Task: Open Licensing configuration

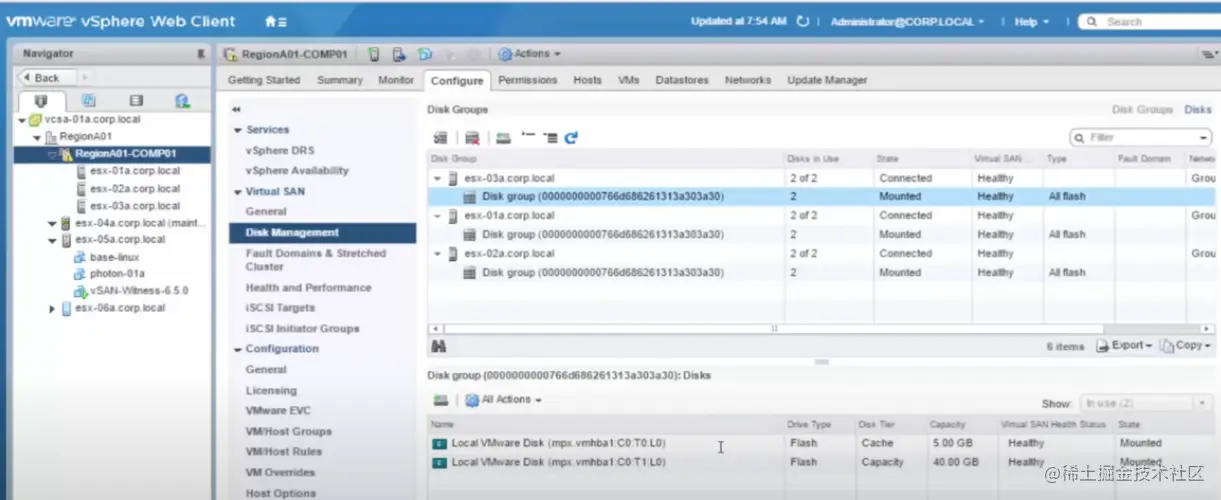Action: [271, 391]
